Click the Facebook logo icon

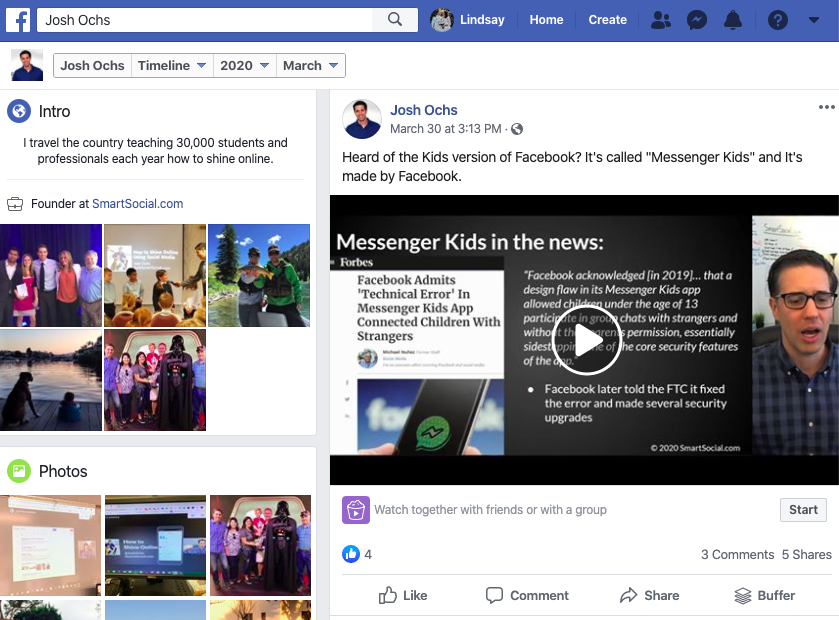pos(18,20)
